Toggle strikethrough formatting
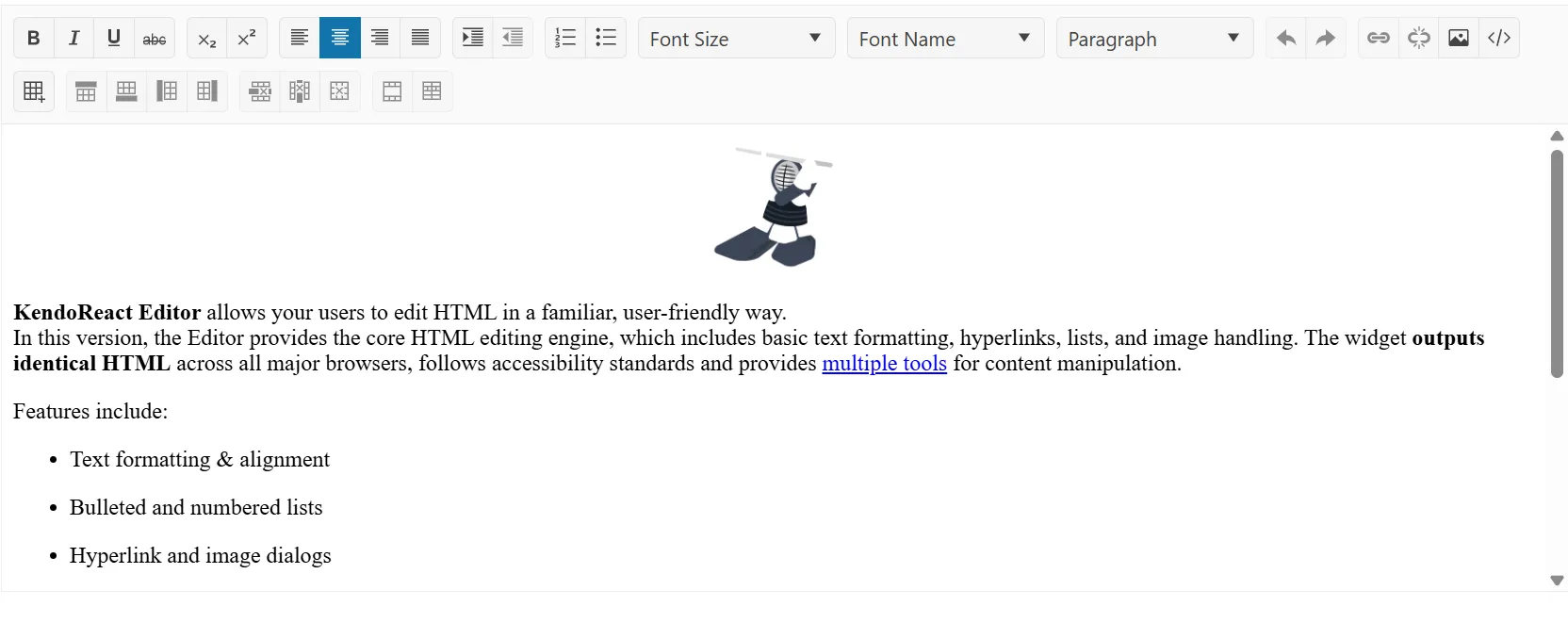This screenshot has height=623, width=1568. click(x=155, y=38)
